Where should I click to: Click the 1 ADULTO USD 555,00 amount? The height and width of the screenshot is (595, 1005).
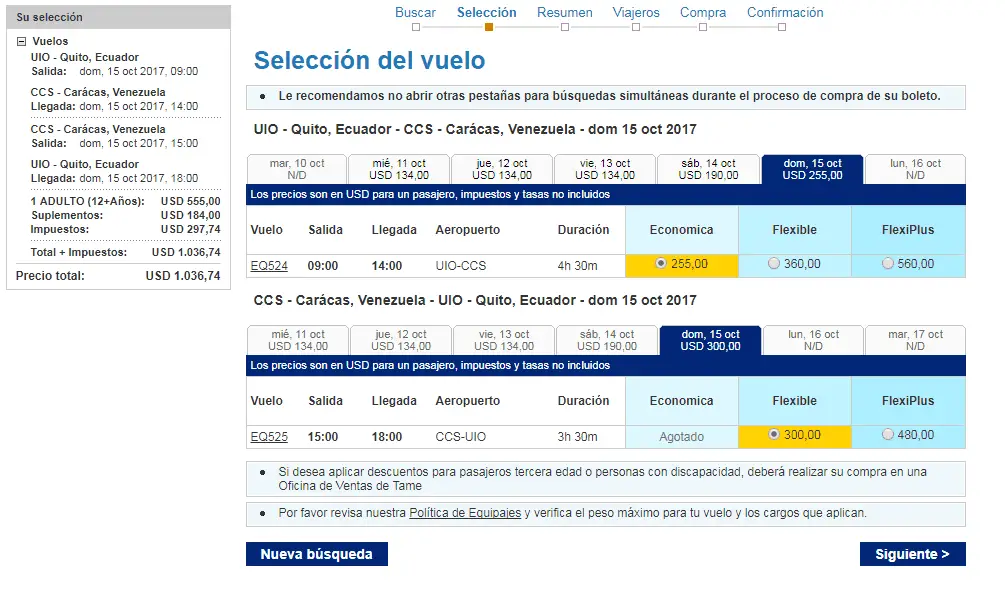pos(190,201)
